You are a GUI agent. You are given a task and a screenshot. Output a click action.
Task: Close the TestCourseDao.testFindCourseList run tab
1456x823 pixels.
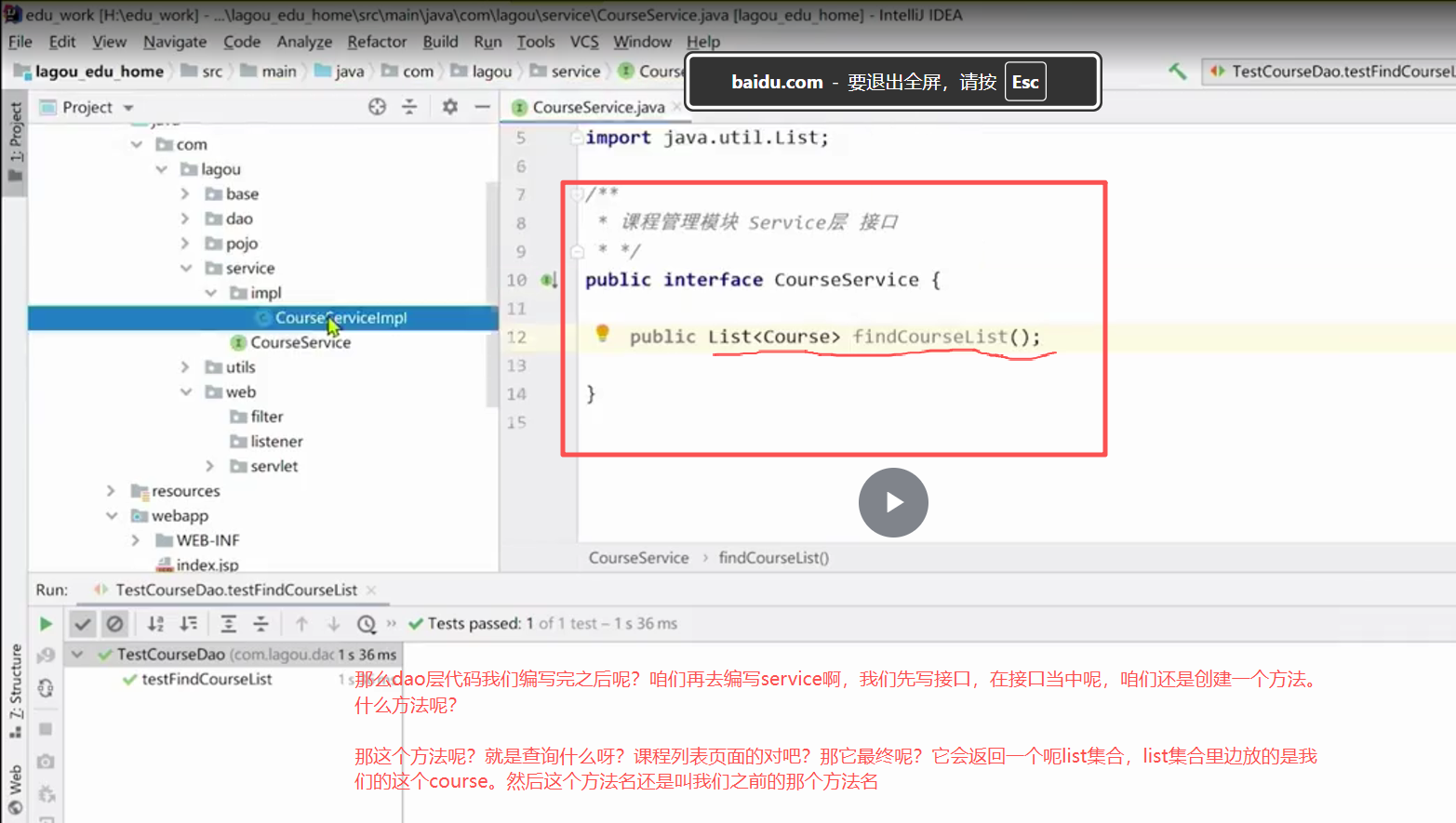click(371, 590)
